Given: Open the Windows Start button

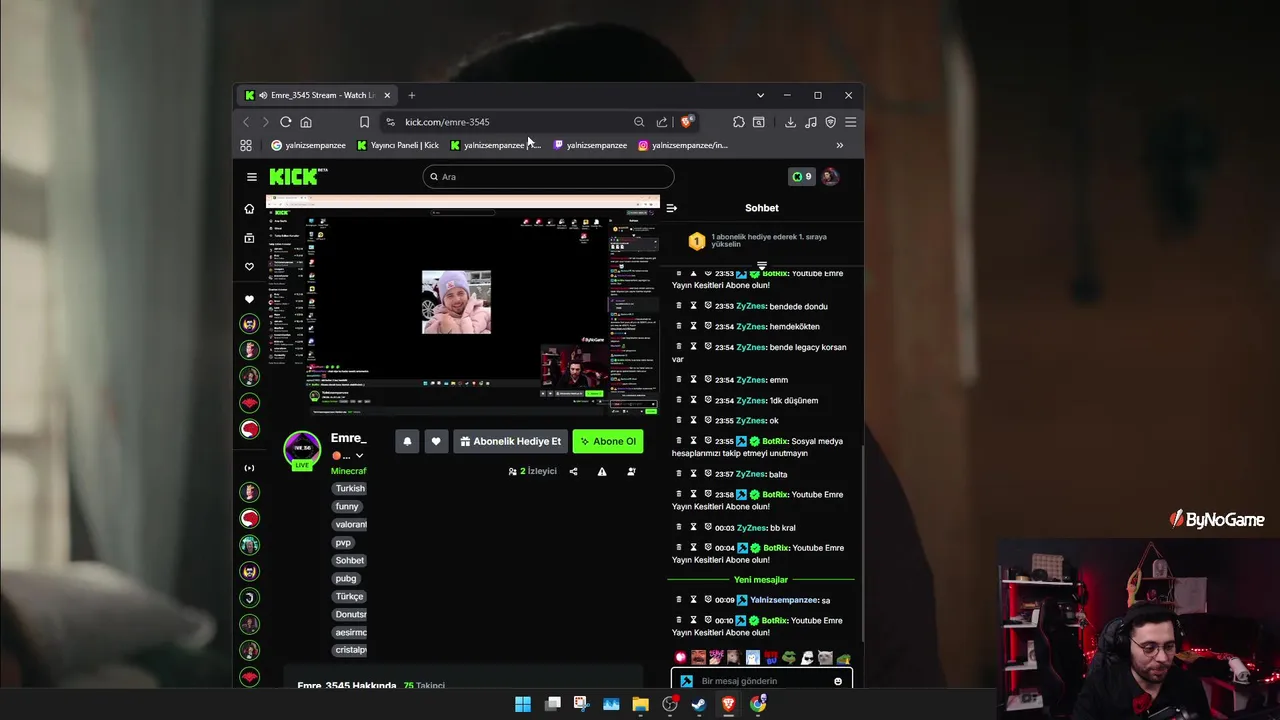Looking at the screenshot, I should (523, 704).
